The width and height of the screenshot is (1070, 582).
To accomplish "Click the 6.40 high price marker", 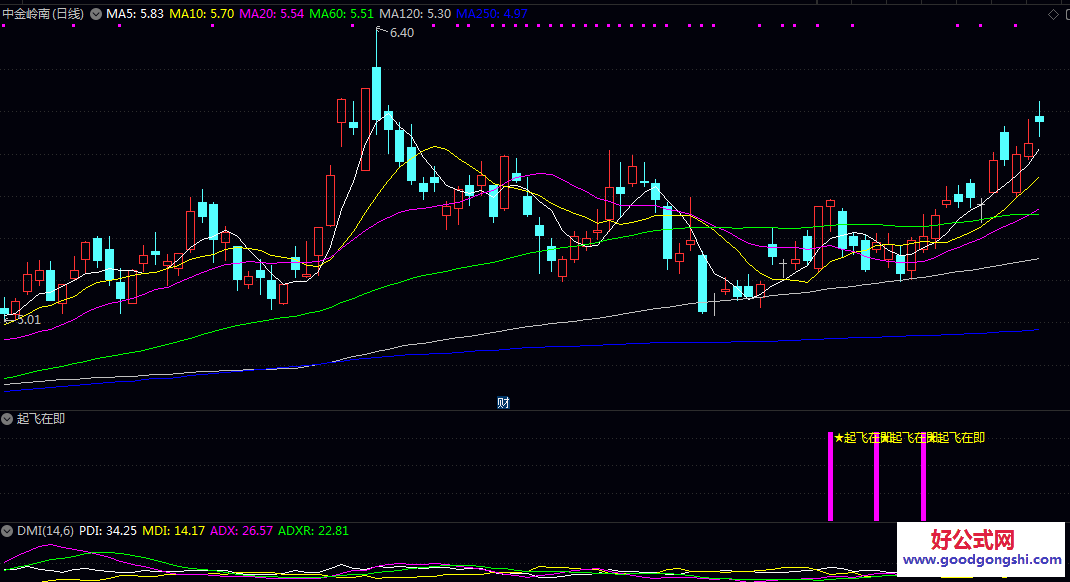I will tap(401, 33).
